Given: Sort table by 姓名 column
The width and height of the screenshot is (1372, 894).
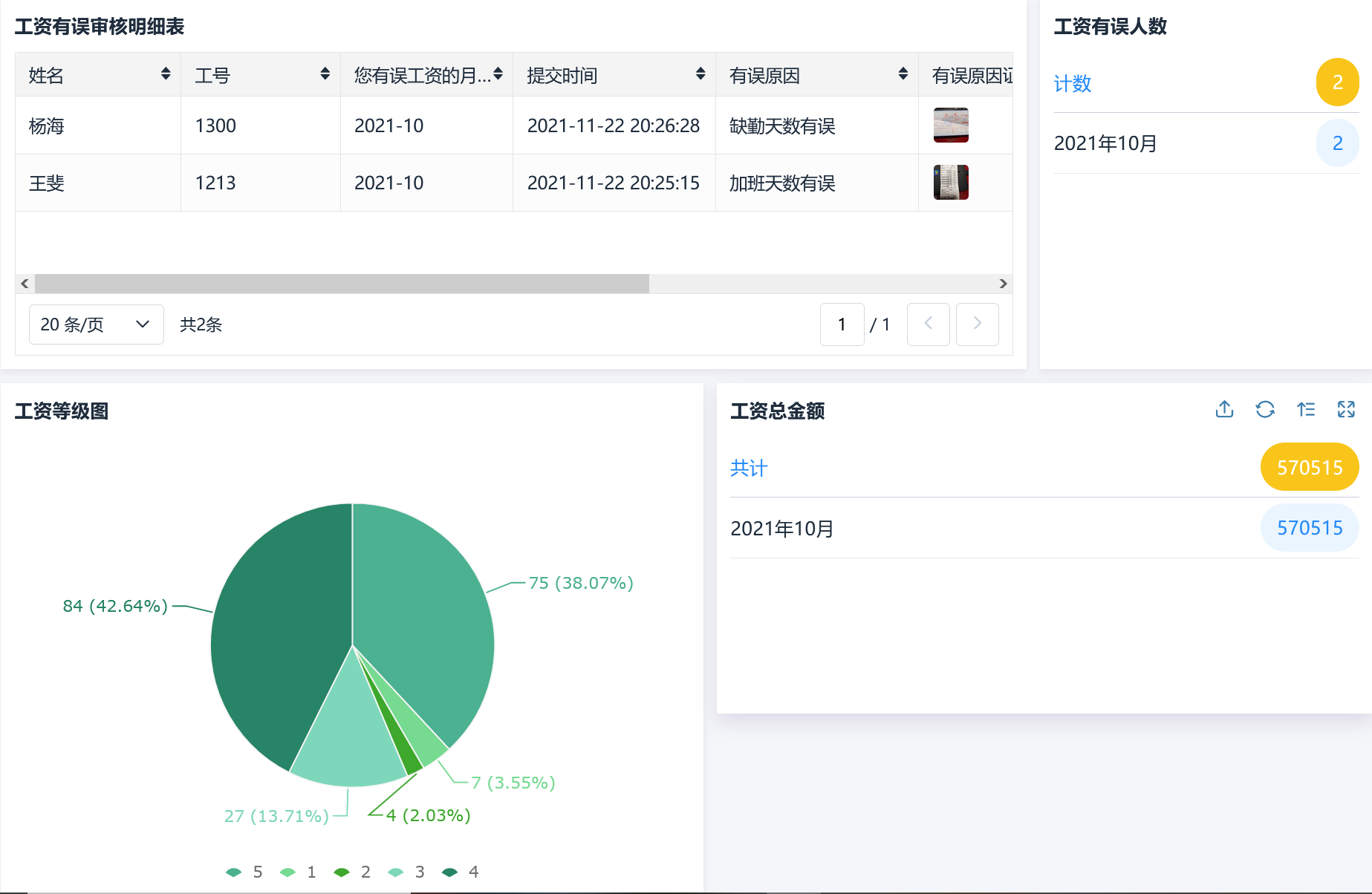Looking at the screenshot, I should pyautogui.click(x=166, y=74).
